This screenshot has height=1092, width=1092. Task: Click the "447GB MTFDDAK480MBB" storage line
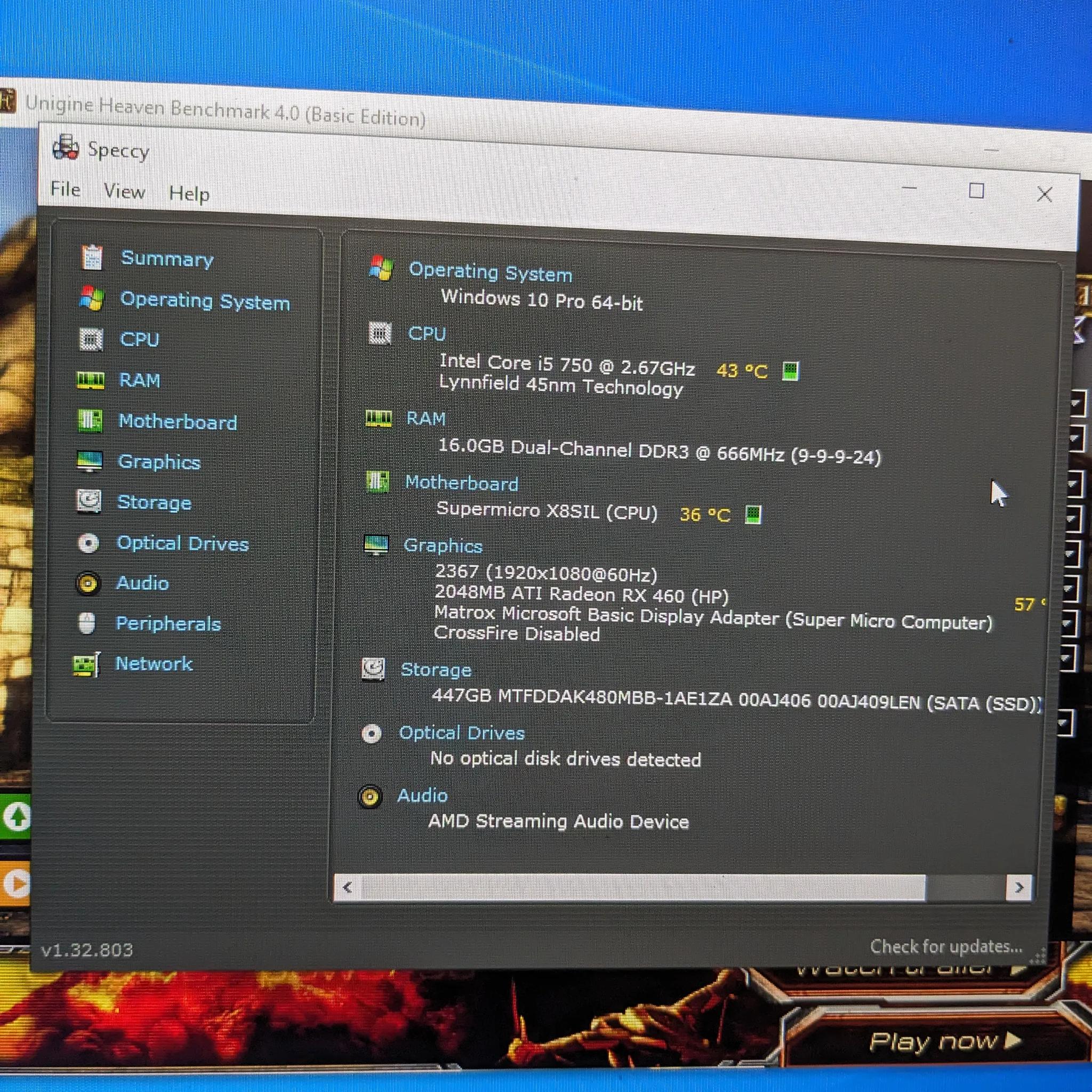[736, 700]
